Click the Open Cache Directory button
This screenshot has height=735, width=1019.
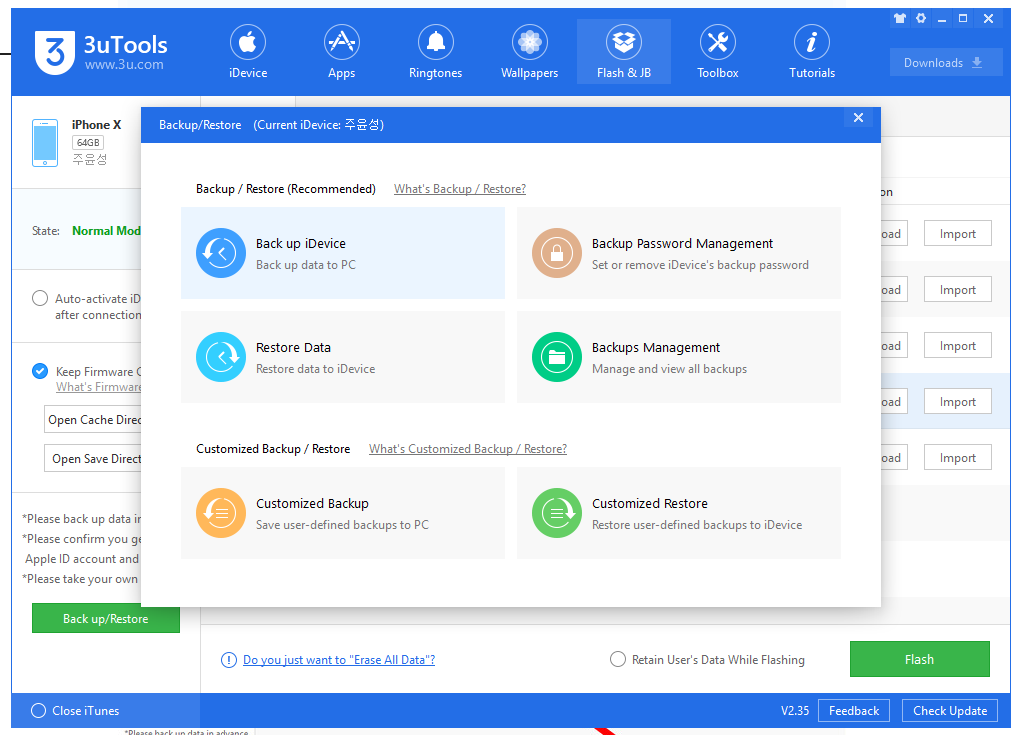pos(93,420)
